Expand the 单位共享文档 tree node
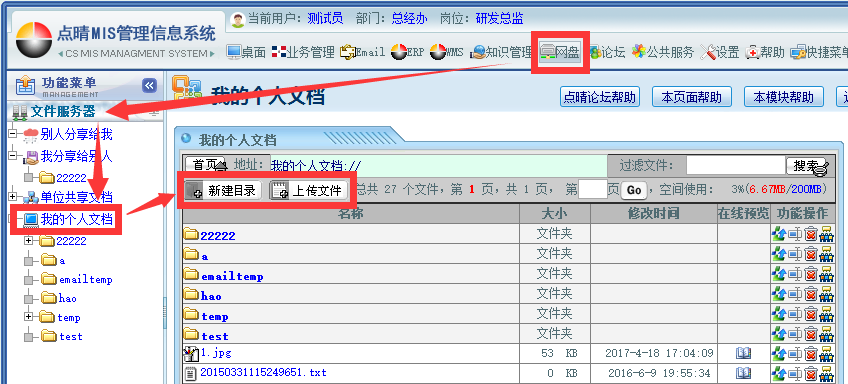Viewport: 848px width, 384px height. [13, 196]
